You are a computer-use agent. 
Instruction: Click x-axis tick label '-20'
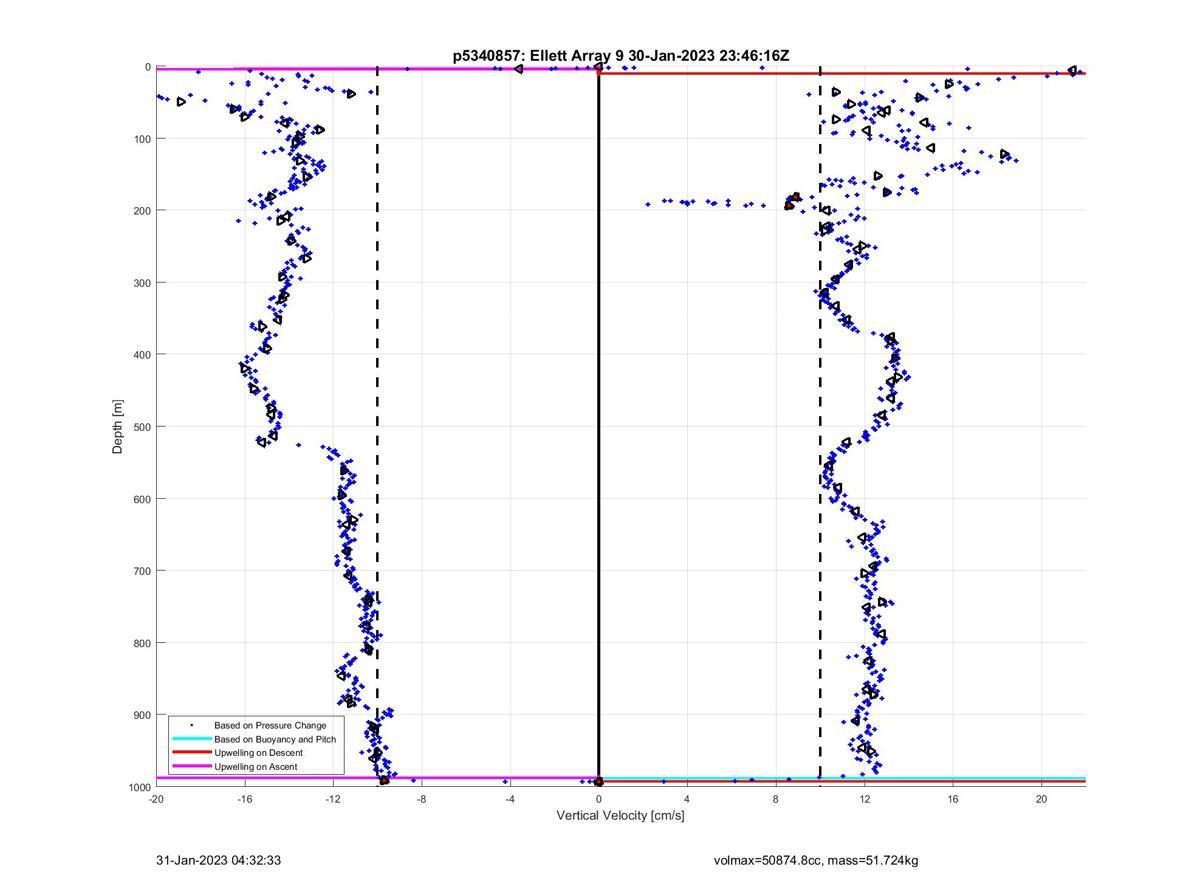[156, 799]
